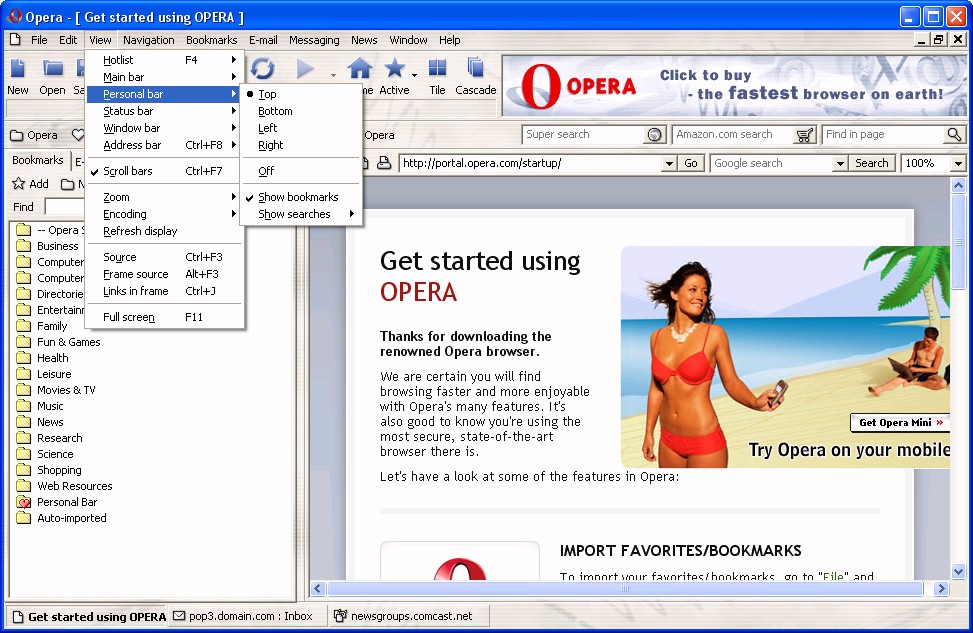Select Right position for Personal bar

(x=301, y=145)
